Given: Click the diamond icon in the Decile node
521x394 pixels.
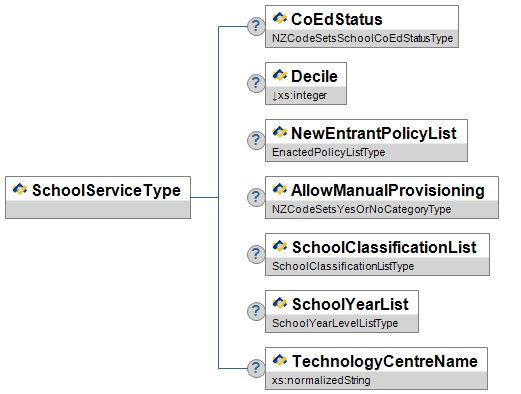Looking at the screenshot, I should [279, 75].
